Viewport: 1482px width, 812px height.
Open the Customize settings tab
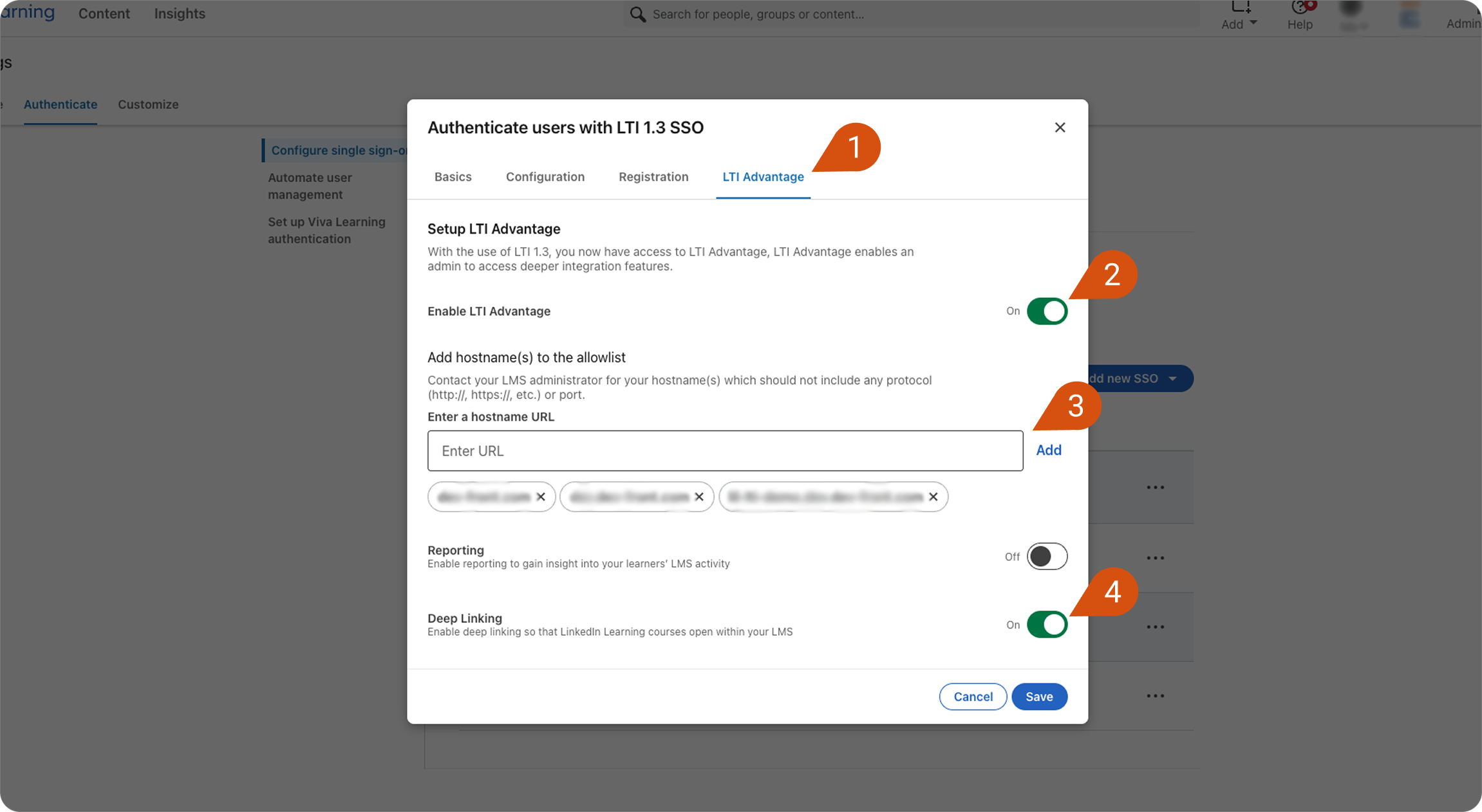click(148, 104)
